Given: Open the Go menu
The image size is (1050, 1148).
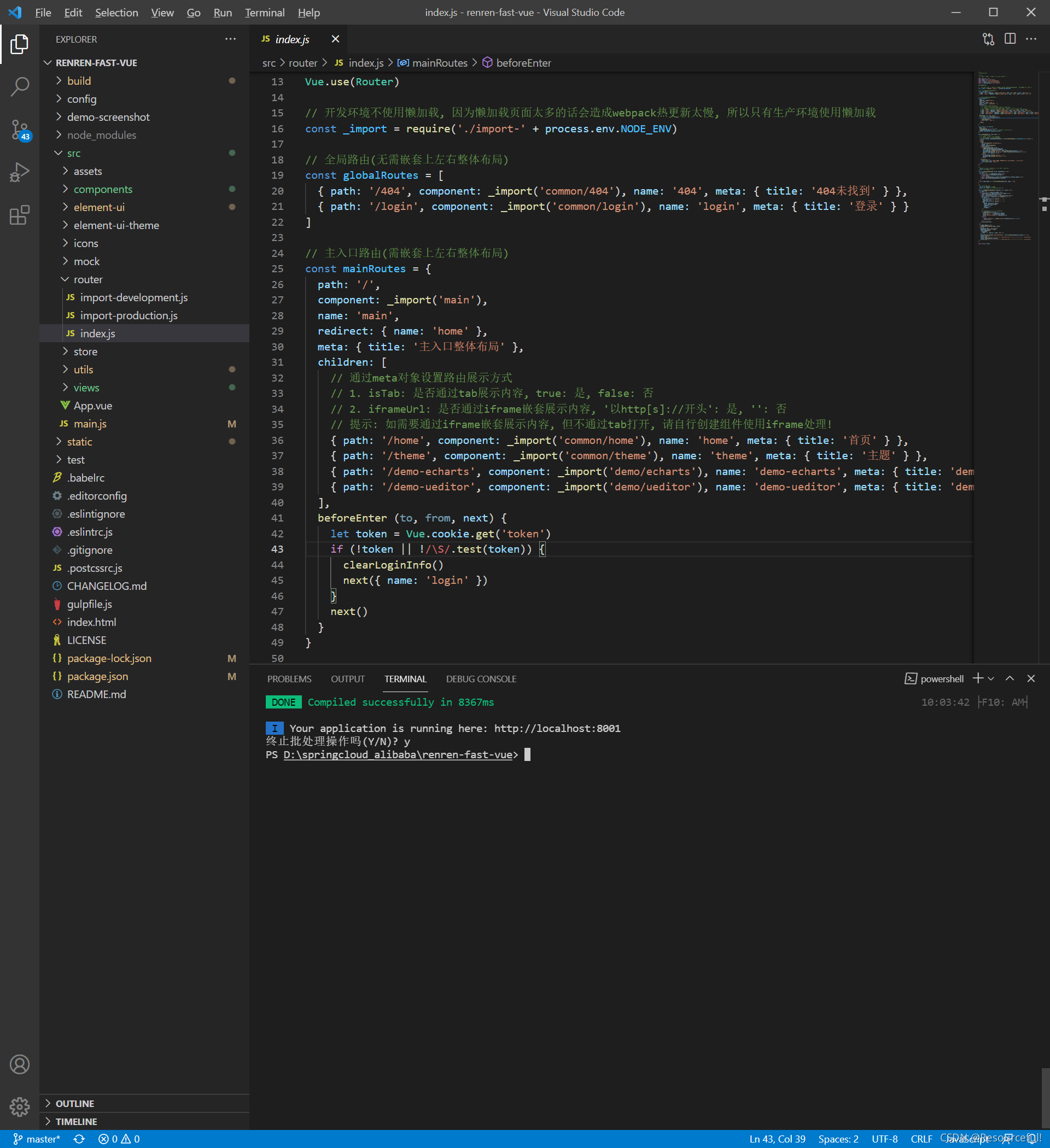Looking at the screenshot, I should click(194, 13).
